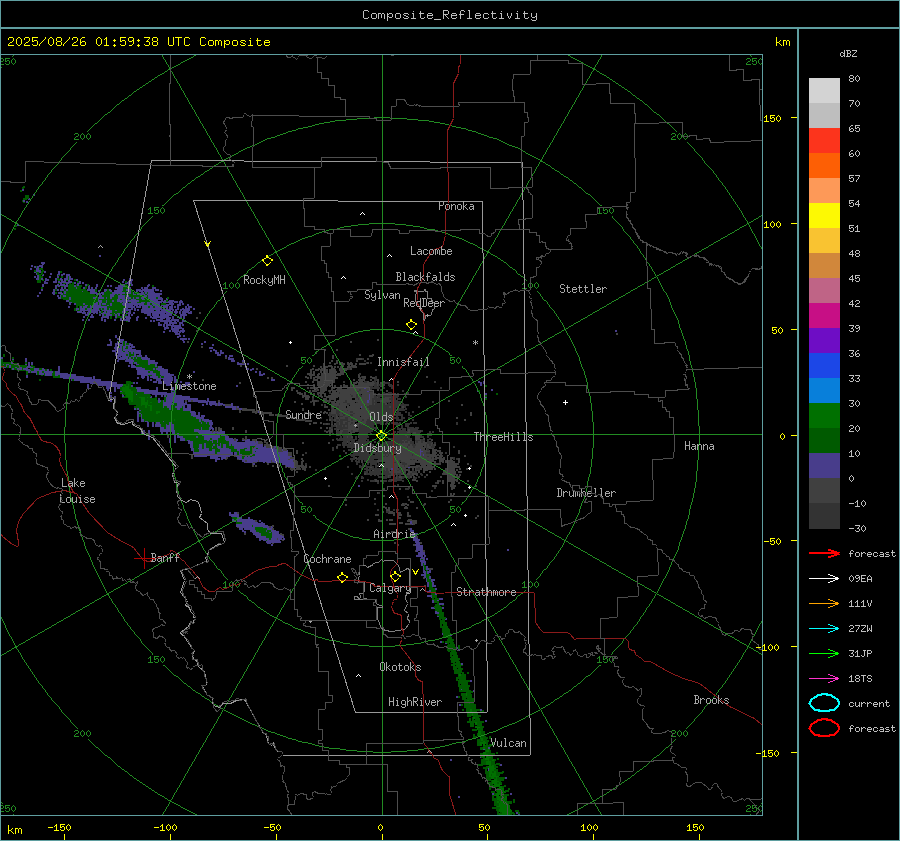Click the Hanna town label
The image size is (900, 841).
point(699,446)
